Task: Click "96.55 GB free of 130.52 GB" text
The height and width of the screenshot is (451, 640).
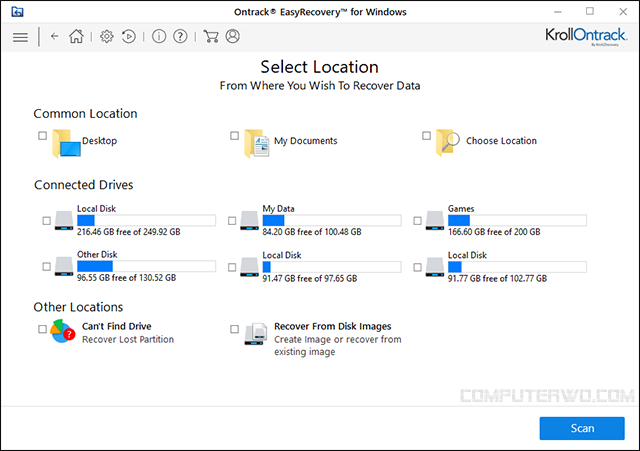Action: pos(127,278)
